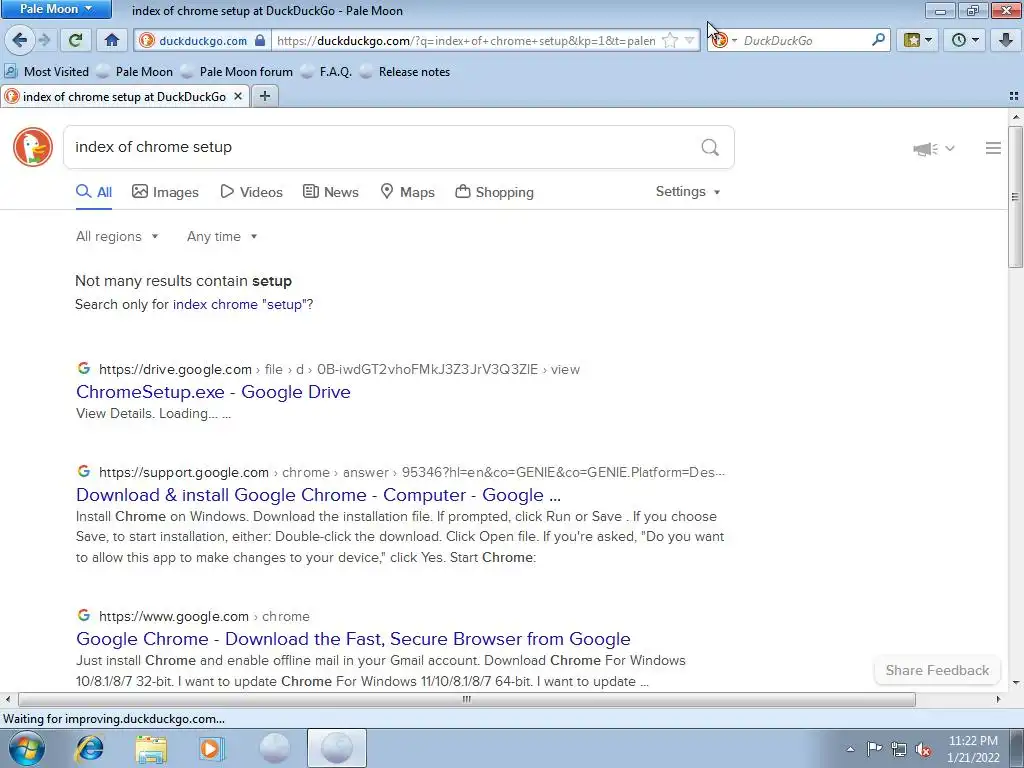The width and height of the screenshot is (1024, 768).
Task: Open Download & install Google Chrome result
Action: 318,495
